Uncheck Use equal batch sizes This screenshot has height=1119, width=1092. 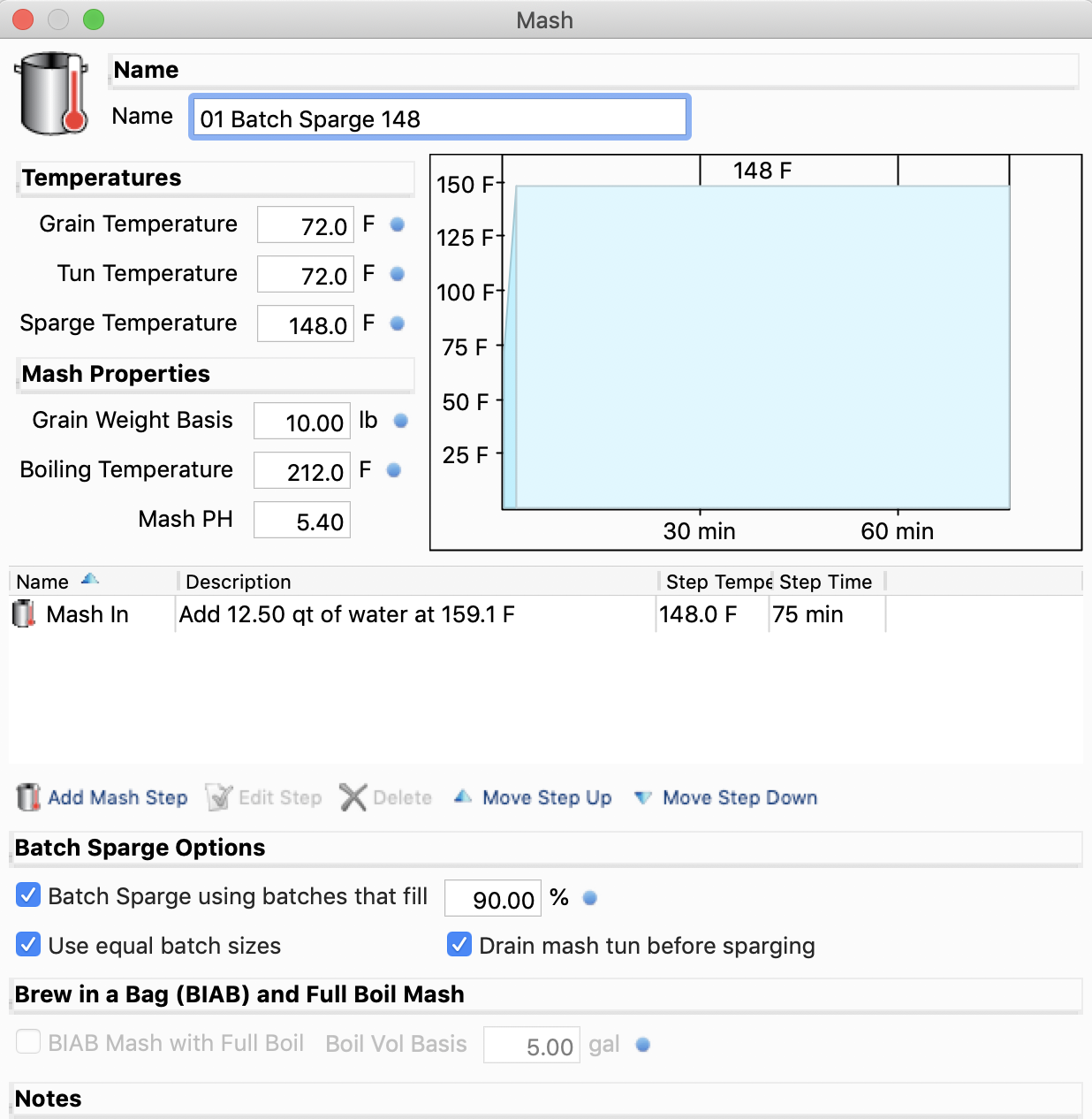28,945
